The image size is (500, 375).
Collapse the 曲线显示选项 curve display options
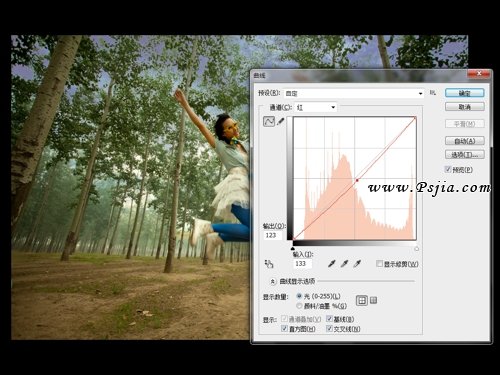[273, 281]
